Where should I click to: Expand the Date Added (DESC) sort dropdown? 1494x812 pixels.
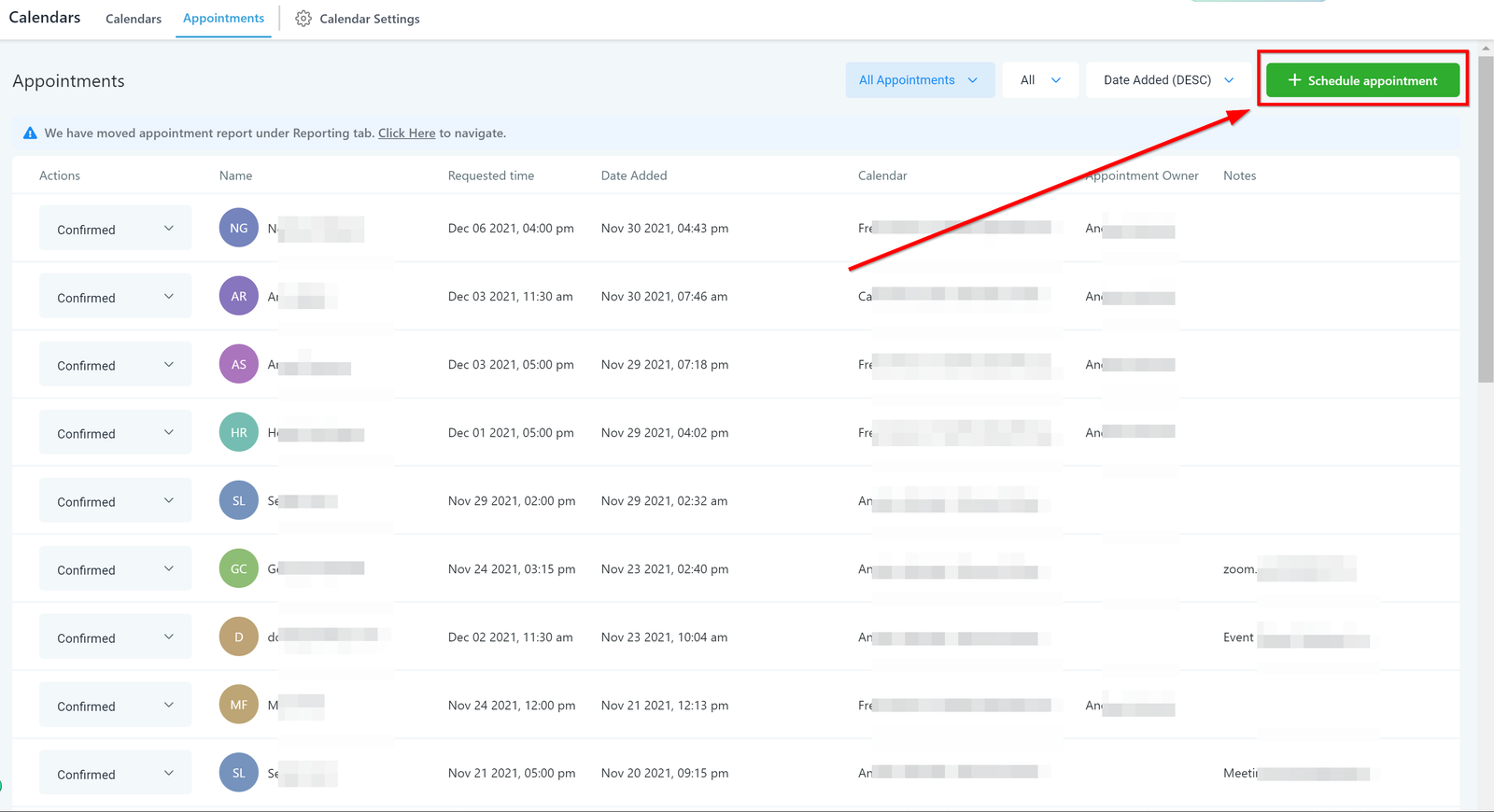tap(1167, 80)
